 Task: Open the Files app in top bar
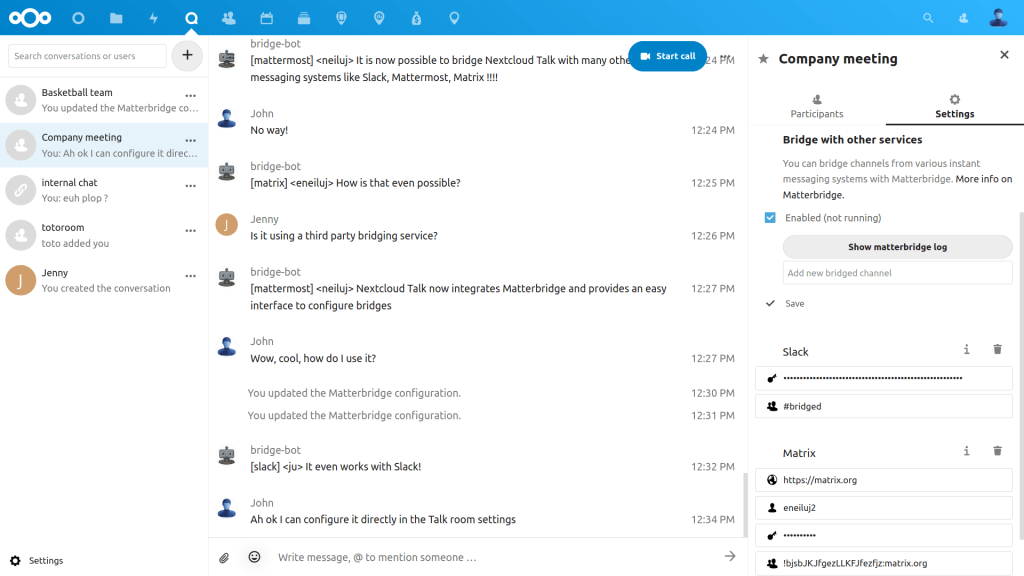pyautogui.click(x=116, y=18)
